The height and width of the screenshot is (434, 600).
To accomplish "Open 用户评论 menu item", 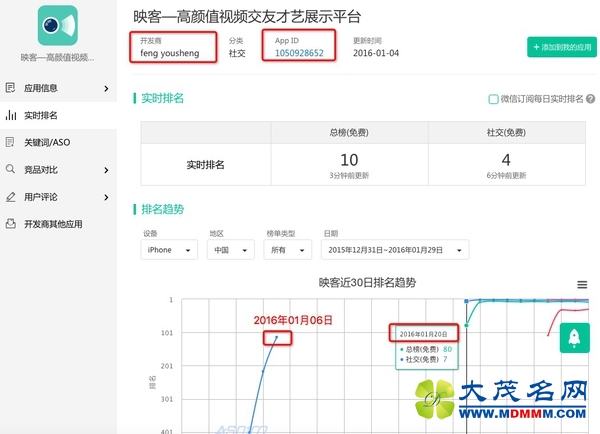I will coord(59,197).
